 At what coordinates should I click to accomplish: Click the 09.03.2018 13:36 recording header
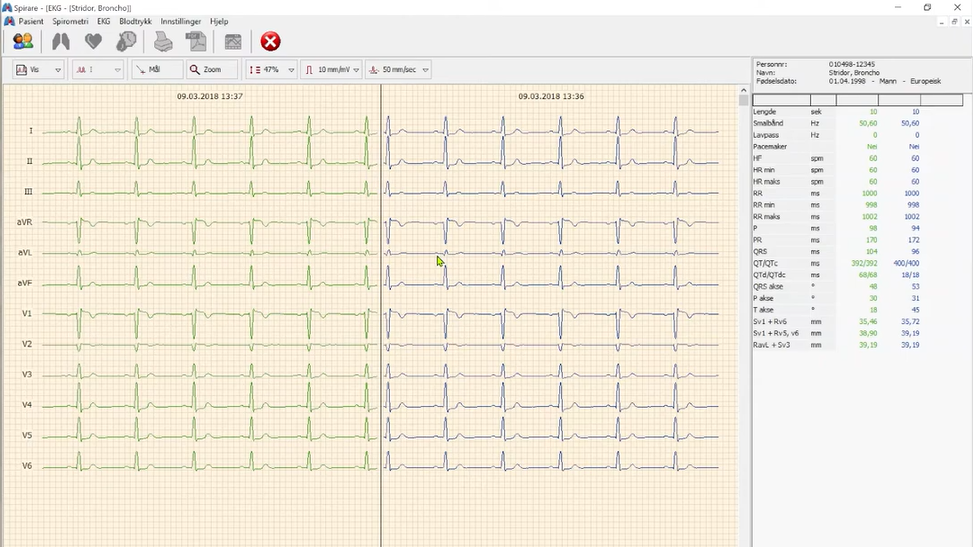click(551, 96)
